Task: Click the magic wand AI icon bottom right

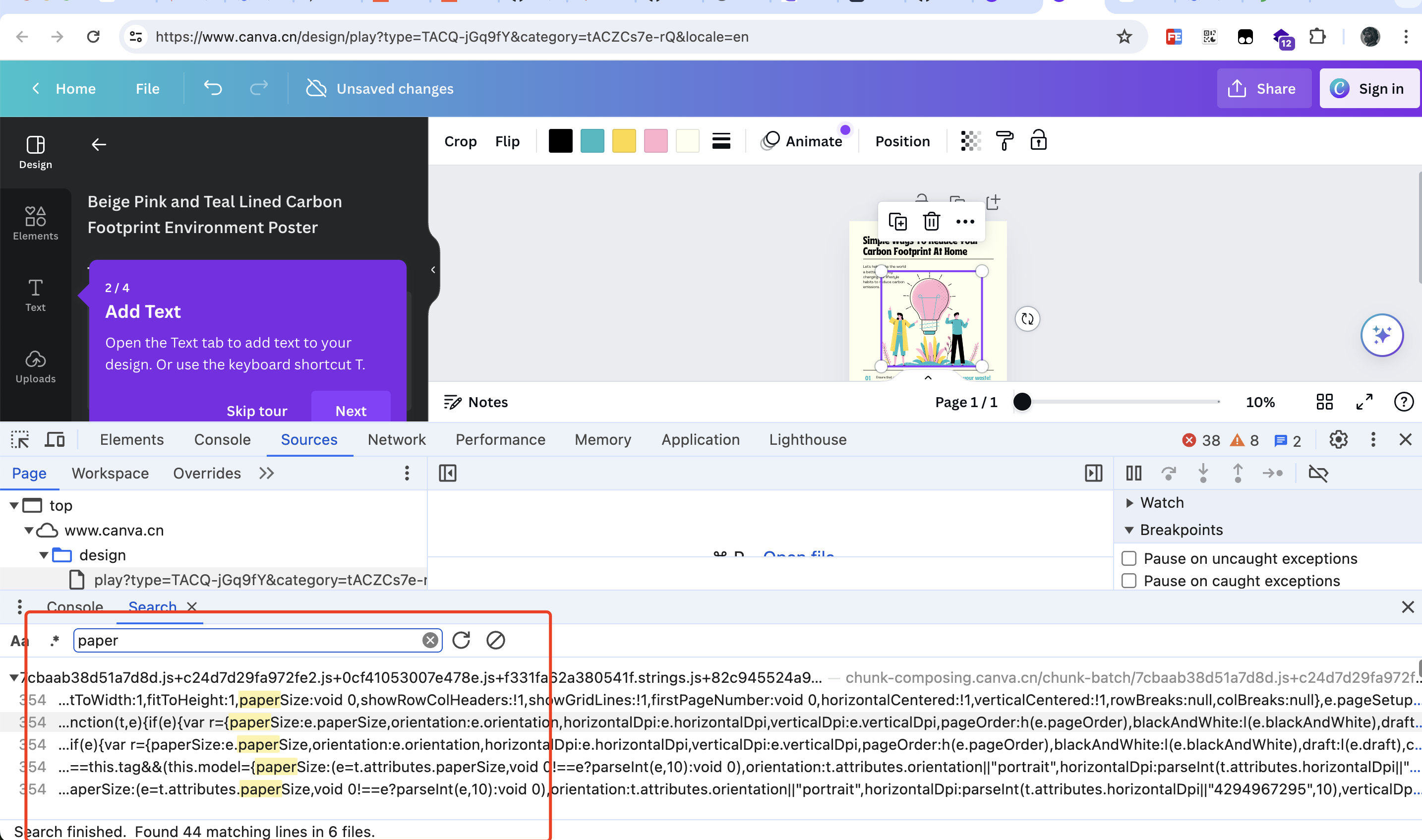Action: [x=1383, y=335]
